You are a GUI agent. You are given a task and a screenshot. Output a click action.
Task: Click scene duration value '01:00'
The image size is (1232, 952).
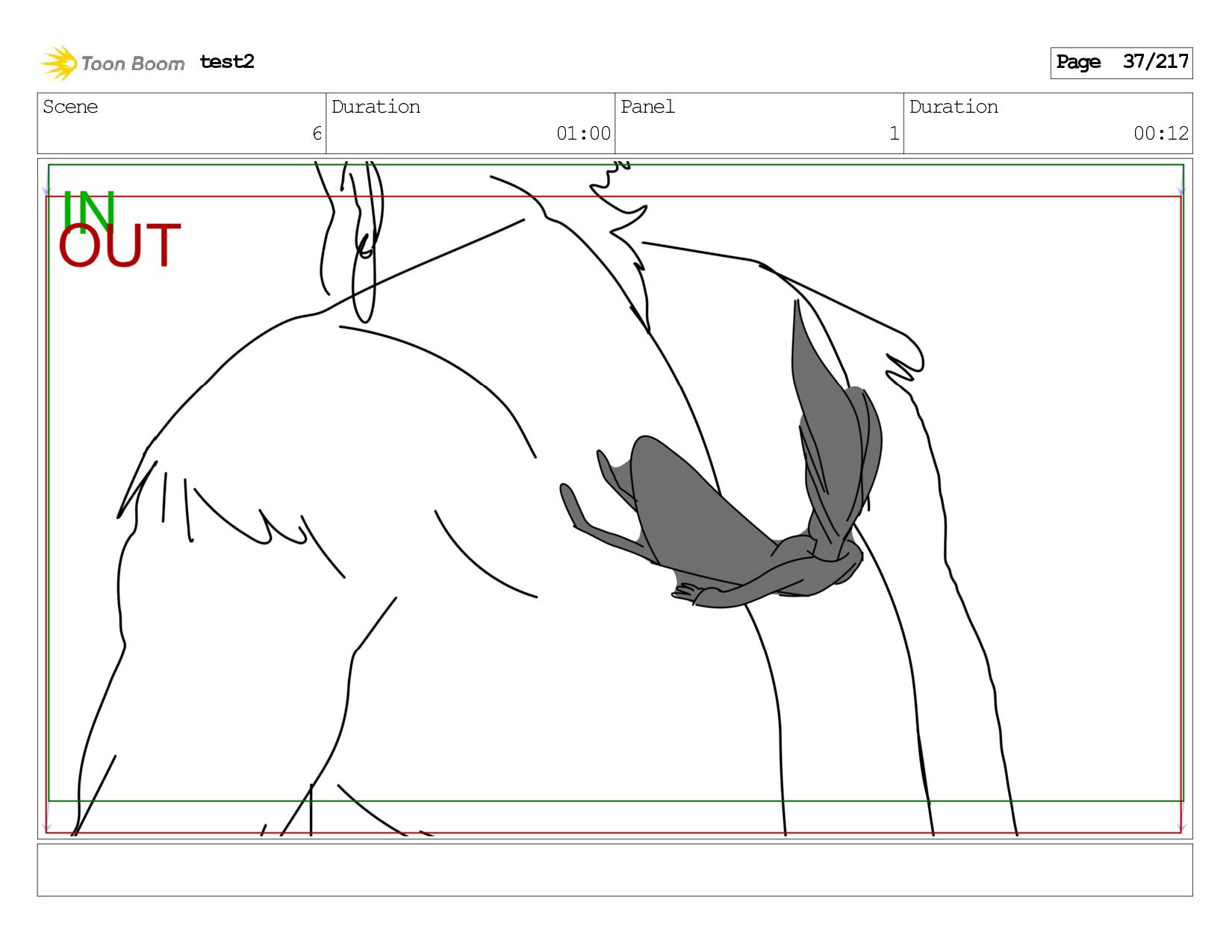[x=583, y=134]
